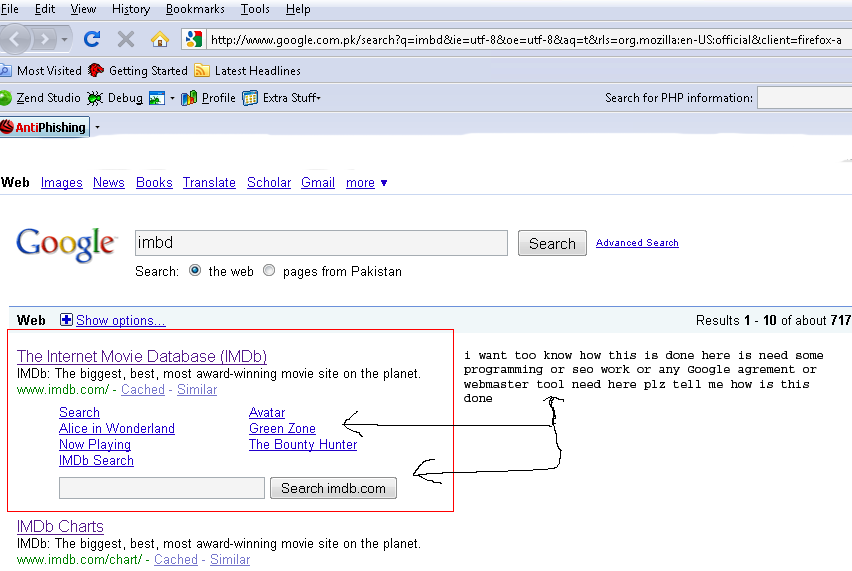This screenshot has width=852, height=571.
Task: Open Cached link for www.imdb.com/
Action: tap(143, 390)
